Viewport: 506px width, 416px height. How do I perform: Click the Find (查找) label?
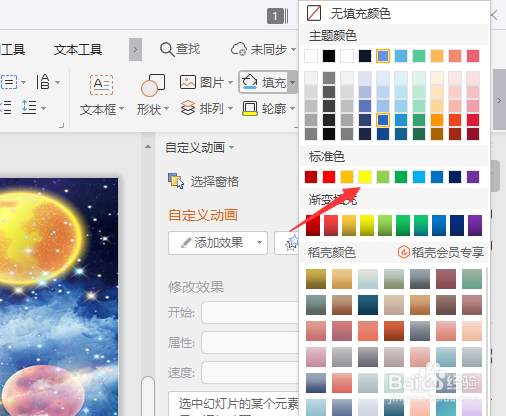pos(188,49)
